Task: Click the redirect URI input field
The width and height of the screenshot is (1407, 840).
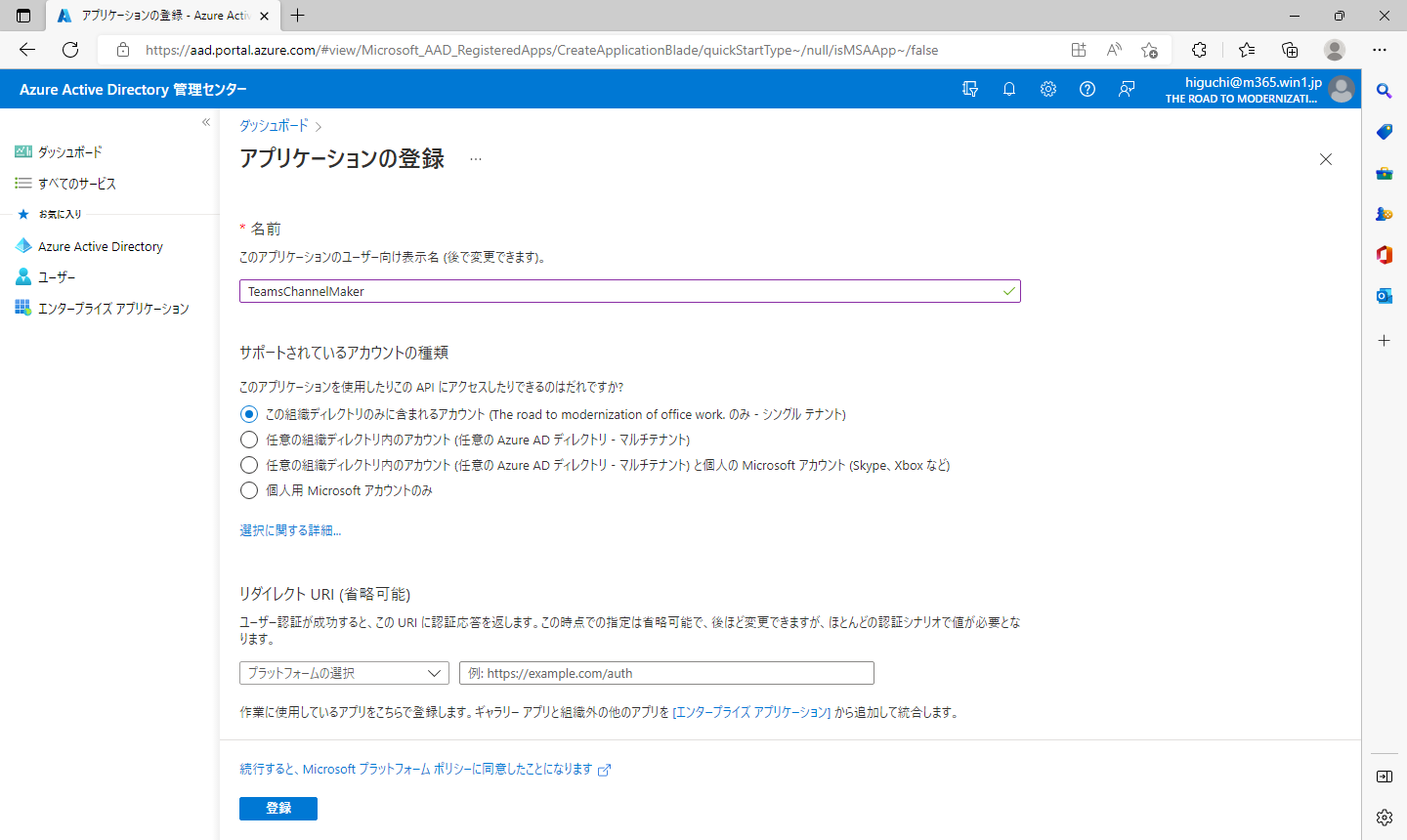Action: [x=666, y=673]
